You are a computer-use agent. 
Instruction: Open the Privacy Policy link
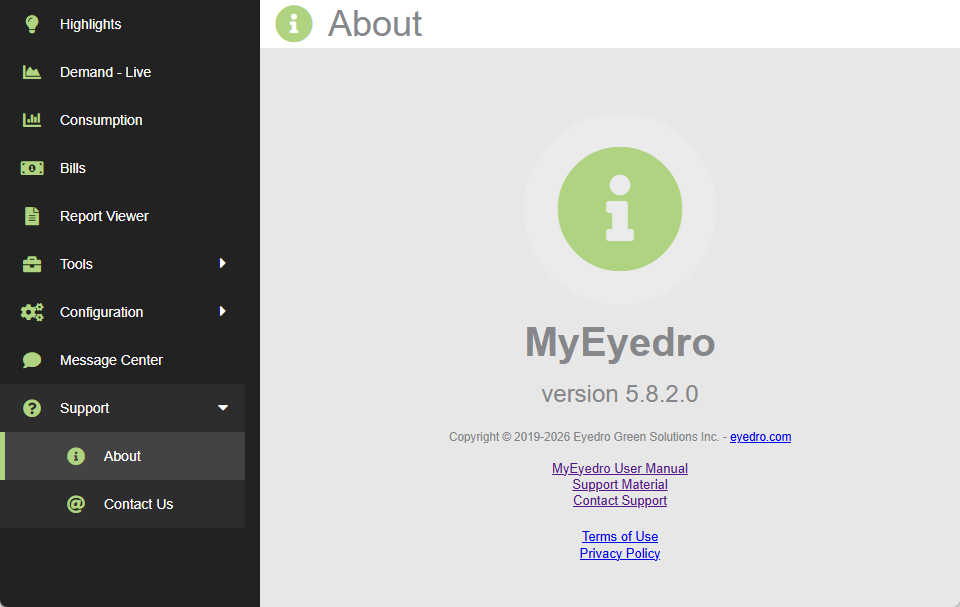[x=620, y=553]
